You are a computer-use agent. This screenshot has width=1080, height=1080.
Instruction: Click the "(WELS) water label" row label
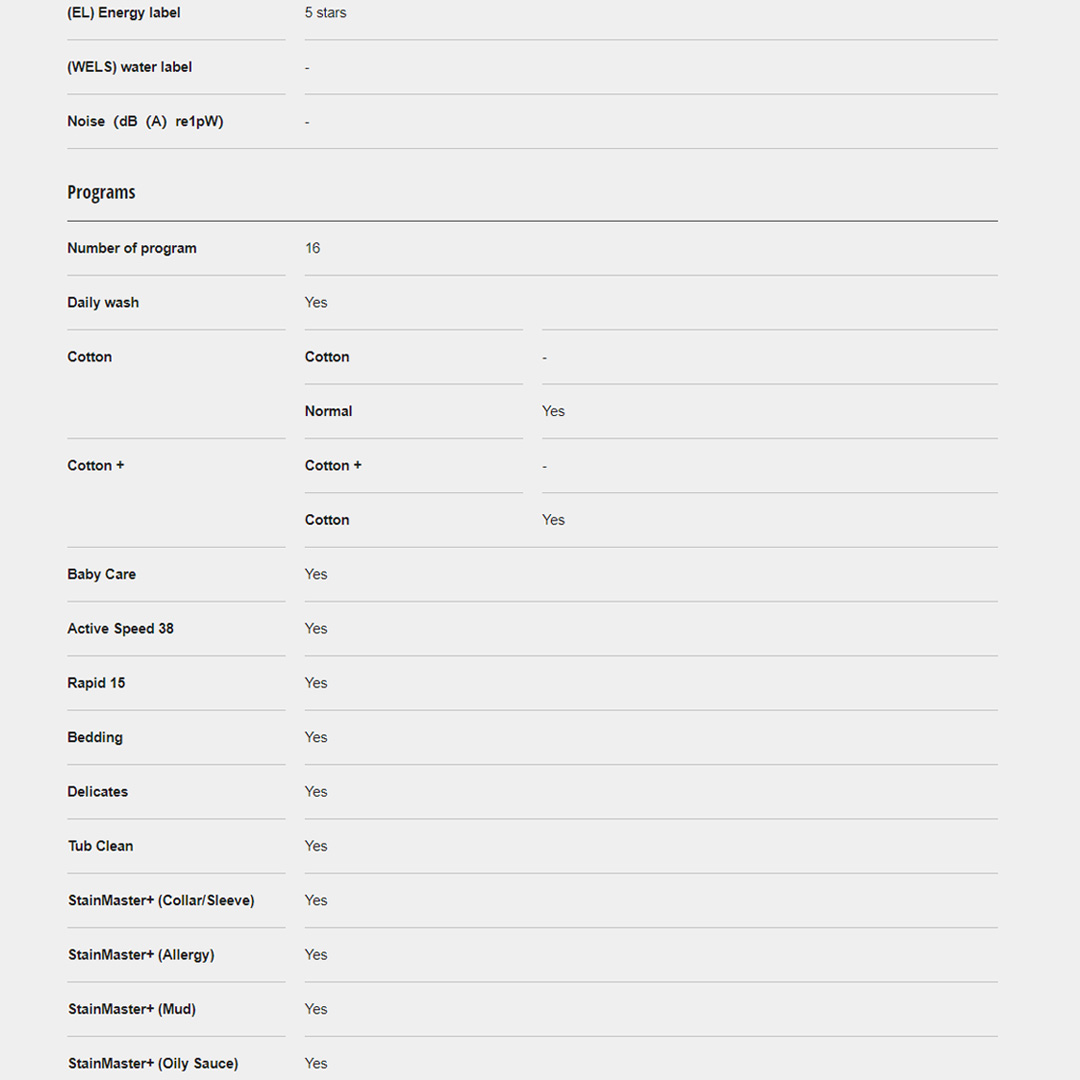tap(130, 67)
